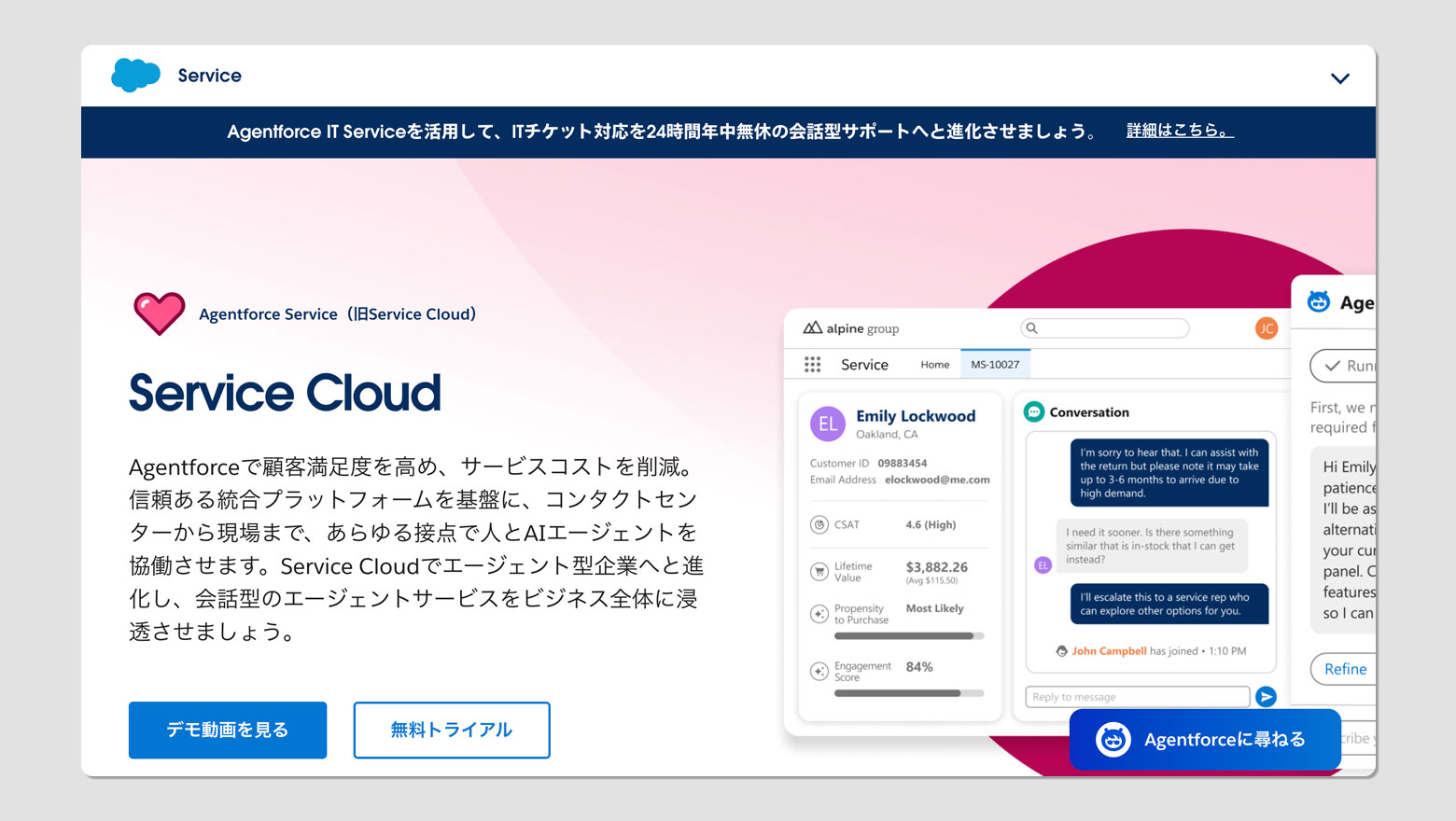
Task: Click the Emily Lockwood customer name
Action: [x=916, y=416]
